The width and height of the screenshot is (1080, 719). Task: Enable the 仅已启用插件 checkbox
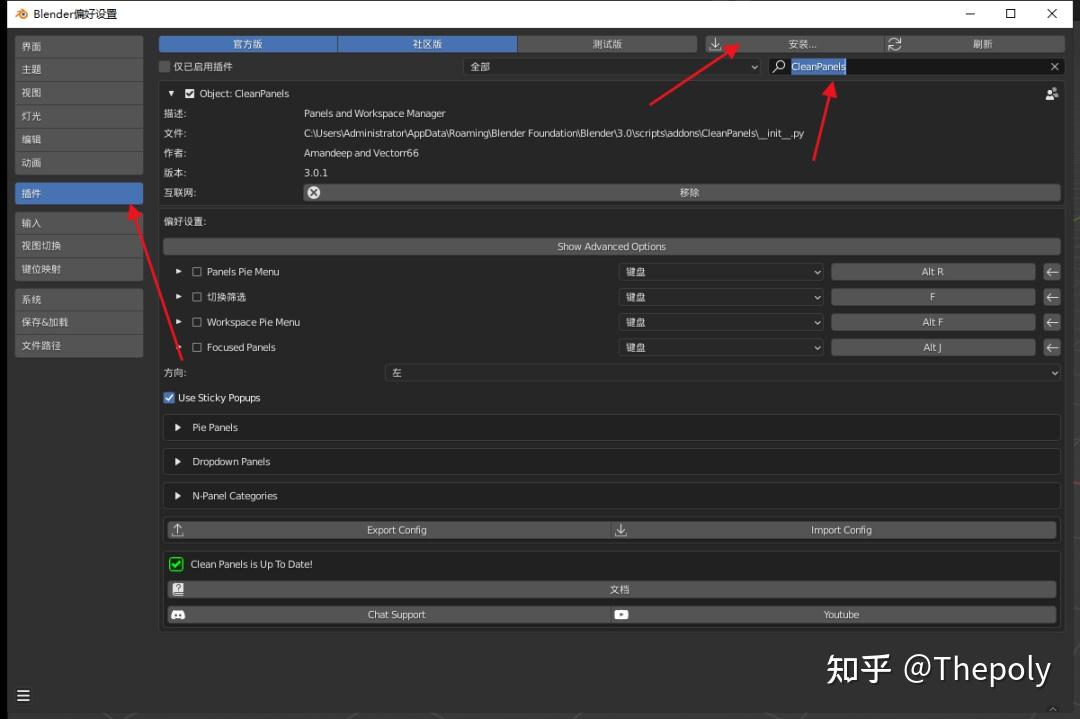click(163, 66)
